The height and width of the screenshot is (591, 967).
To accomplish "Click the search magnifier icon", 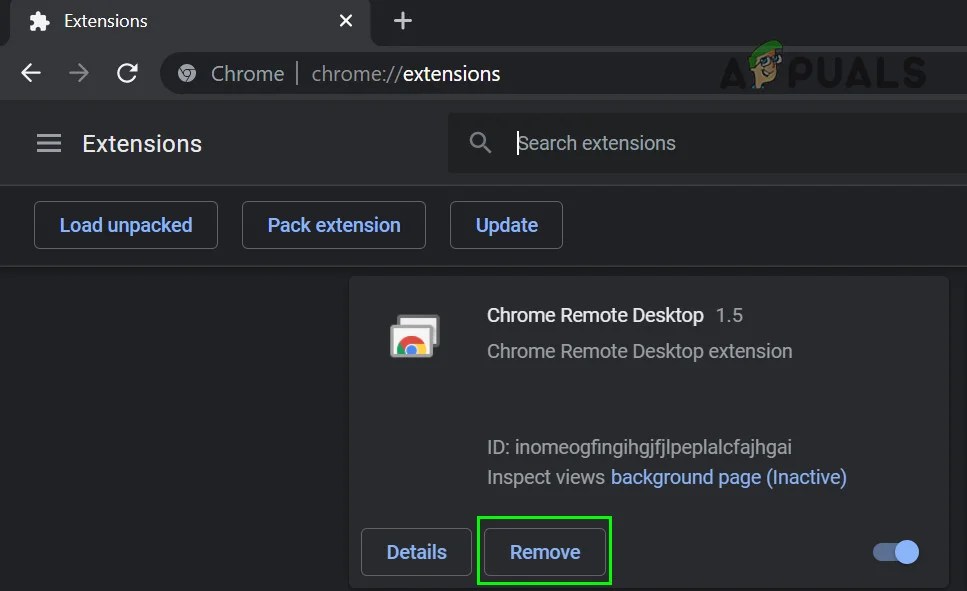I will coord(480,143).
